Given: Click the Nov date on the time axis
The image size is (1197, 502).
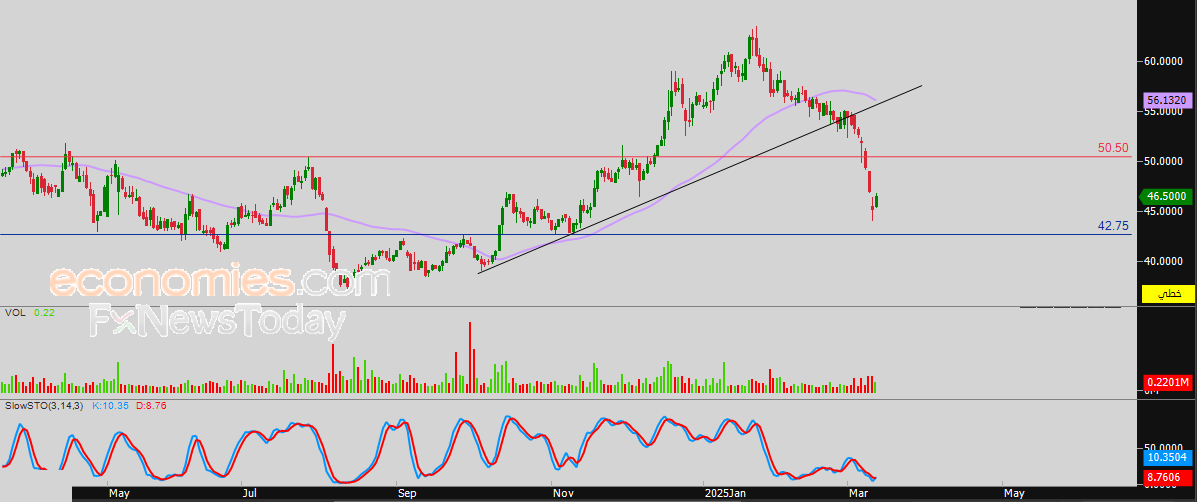Looking at the screenshot, I should coord(564,494).
